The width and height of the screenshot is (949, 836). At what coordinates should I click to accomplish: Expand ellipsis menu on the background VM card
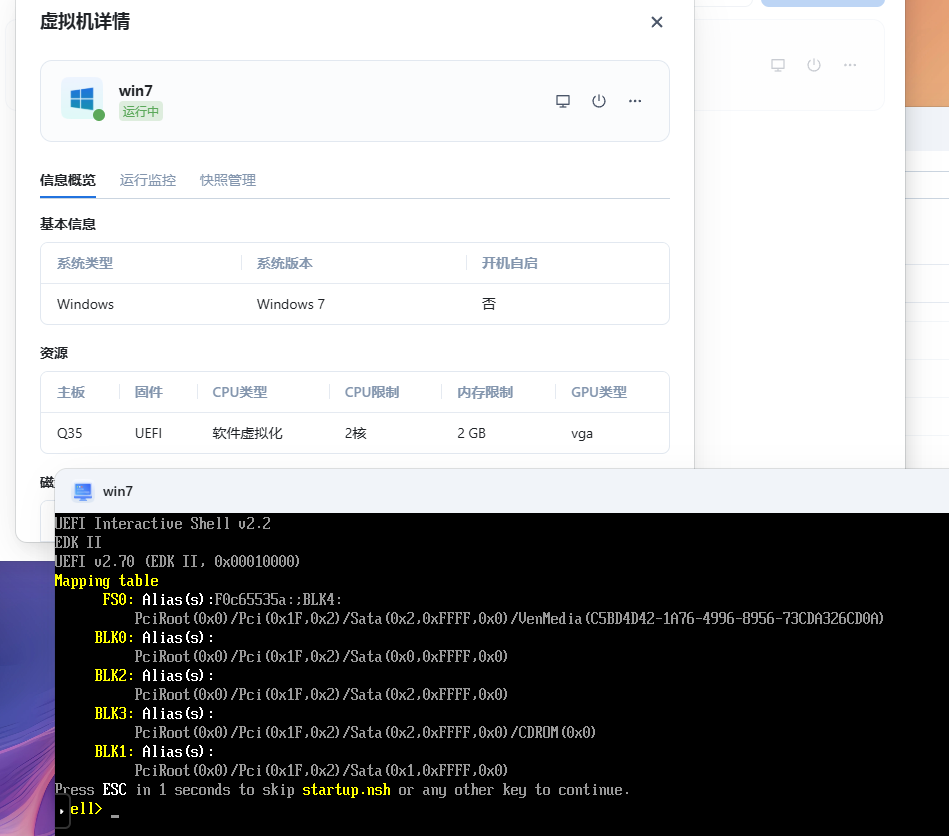pyautogui.click(x=850, y=65)
